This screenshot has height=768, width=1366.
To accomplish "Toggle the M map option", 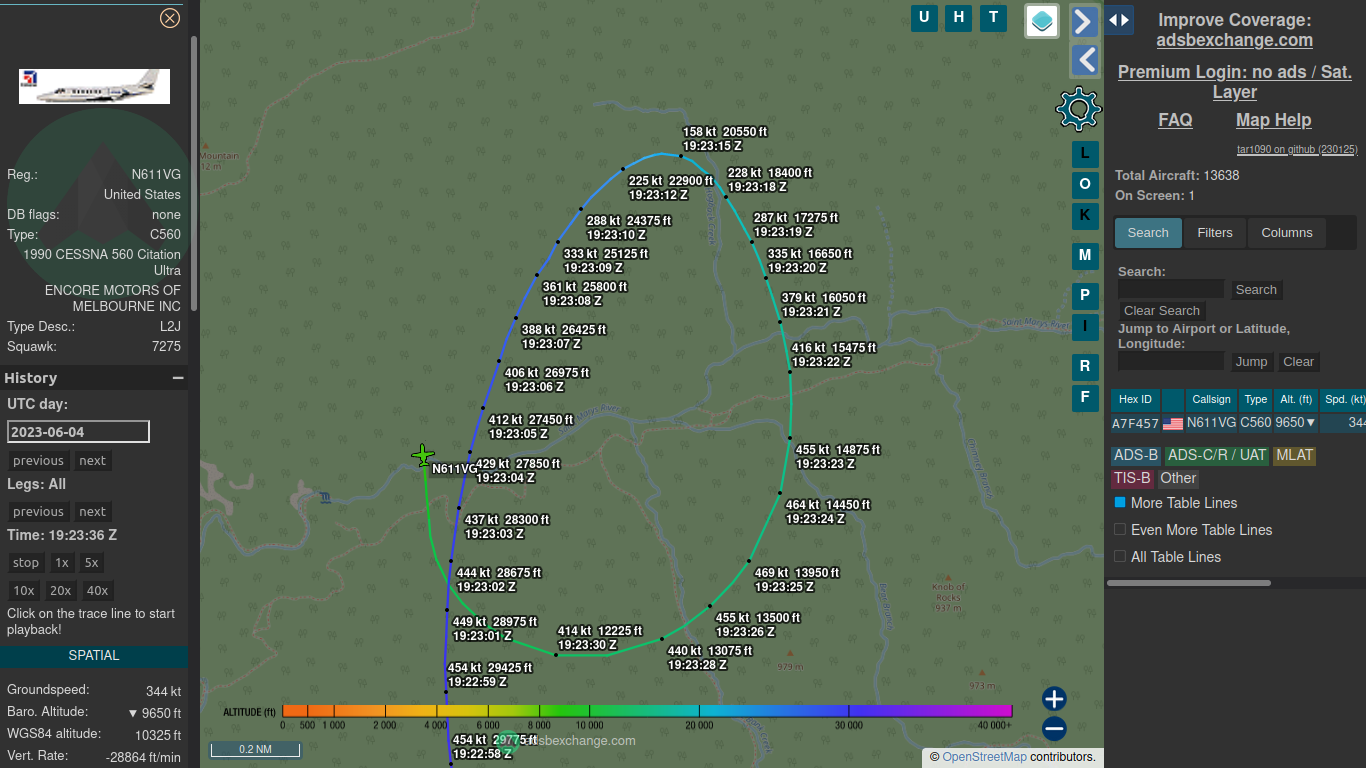I will 1085,256.
